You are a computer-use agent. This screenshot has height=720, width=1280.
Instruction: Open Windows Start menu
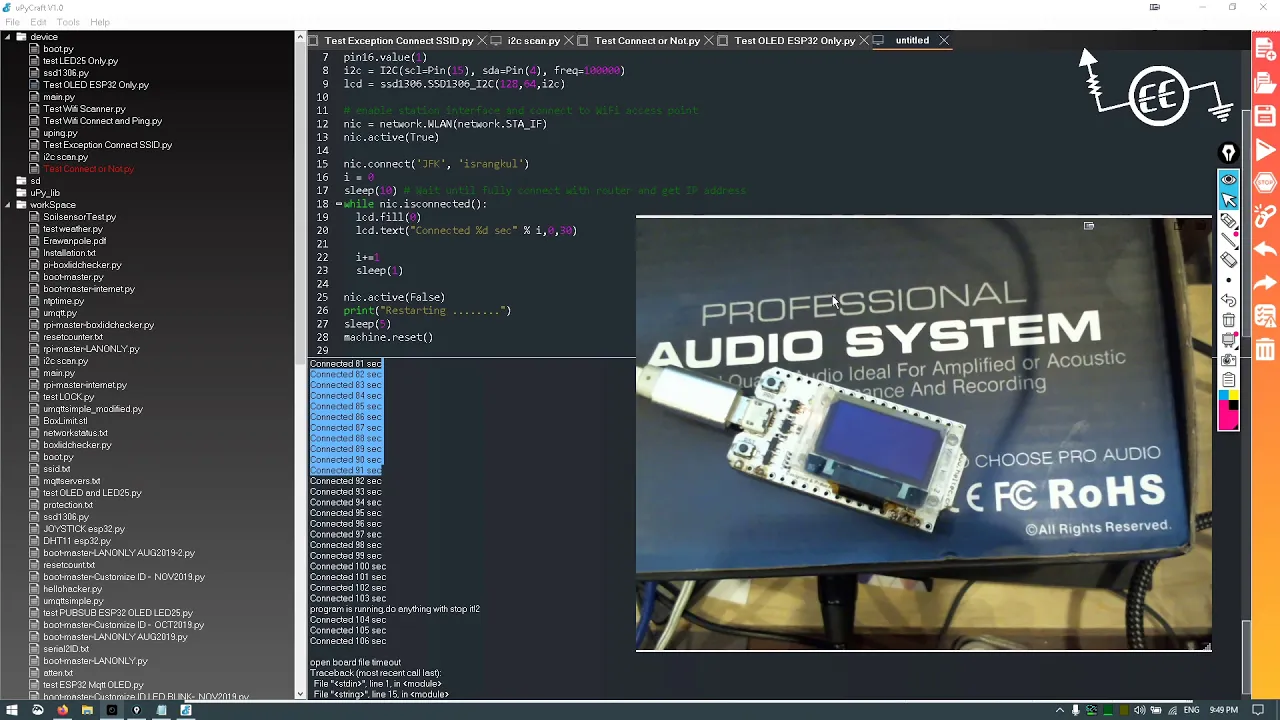11,710
